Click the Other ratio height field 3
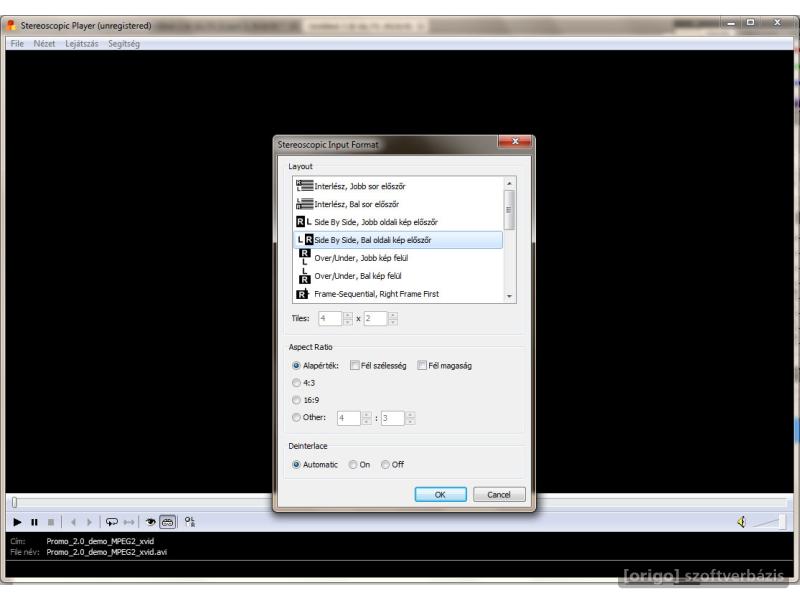Image resolution: width=800 pixels, height=600 pixels. [392, 418]
